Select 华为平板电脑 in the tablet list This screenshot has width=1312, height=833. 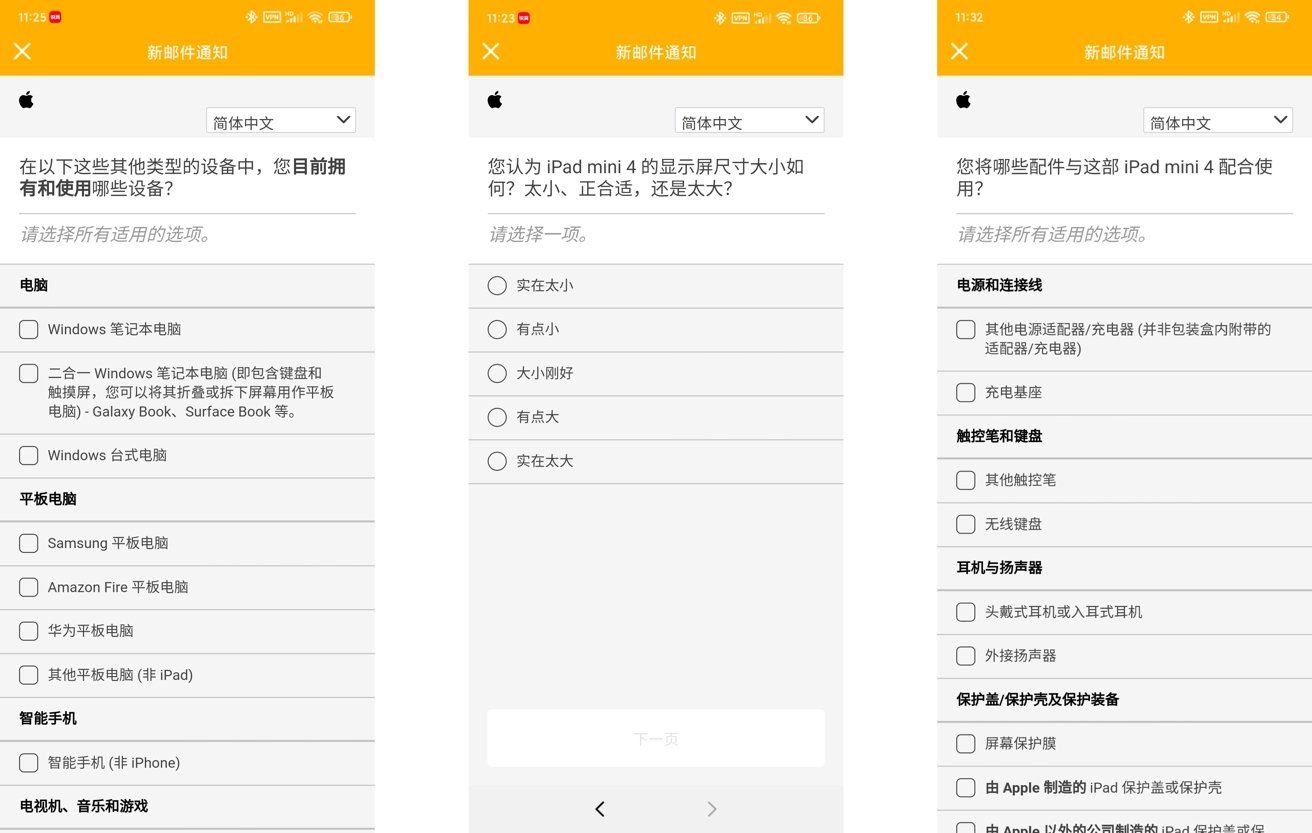click(29, 631)
